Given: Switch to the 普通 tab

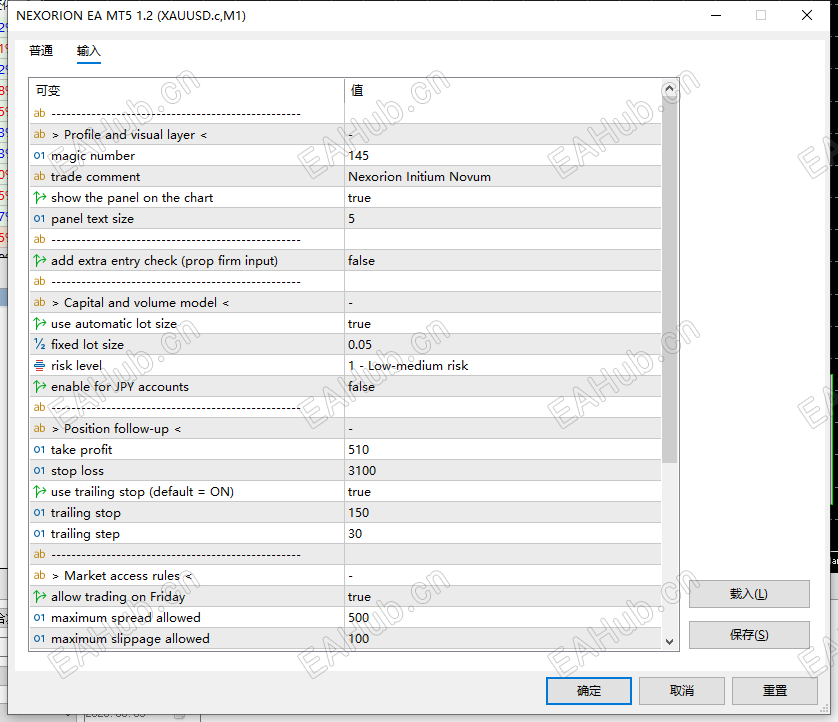Looking at the screenshot, I should (41, 51).
